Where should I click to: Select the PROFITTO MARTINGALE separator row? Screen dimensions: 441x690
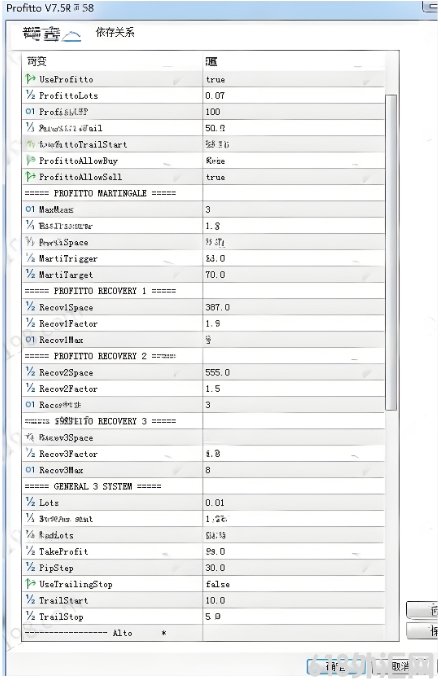click(100, 193)
